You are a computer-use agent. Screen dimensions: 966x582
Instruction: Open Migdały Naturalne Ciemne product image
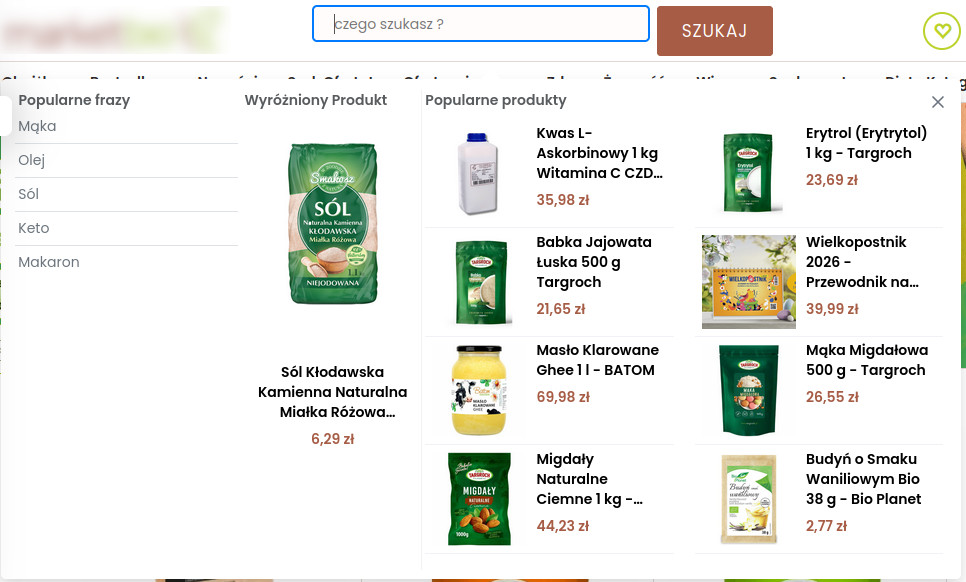click(x=479, y=499)
